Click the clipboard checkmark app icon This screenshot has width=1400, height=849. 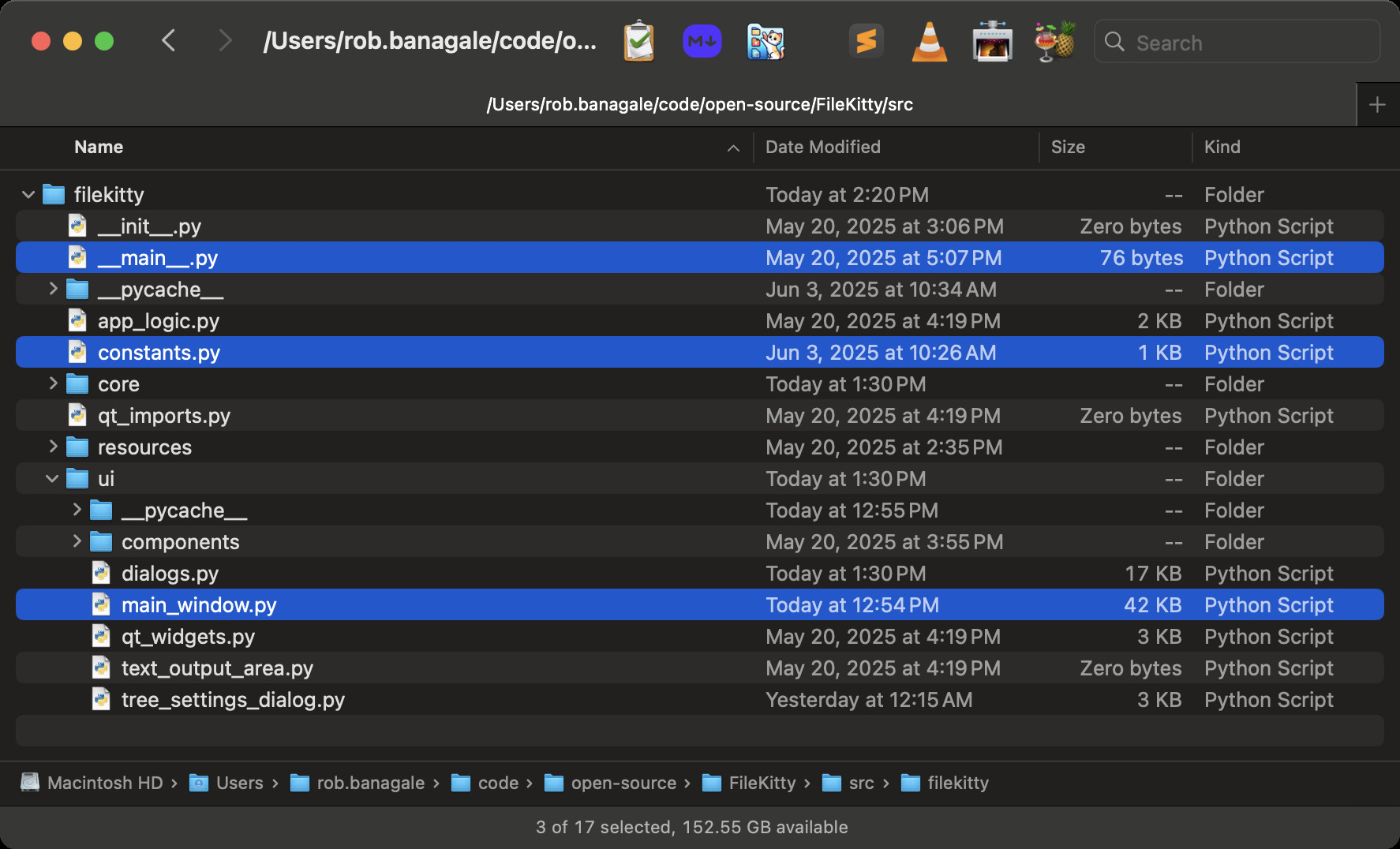pyautogui.click(x=638, y=42)
